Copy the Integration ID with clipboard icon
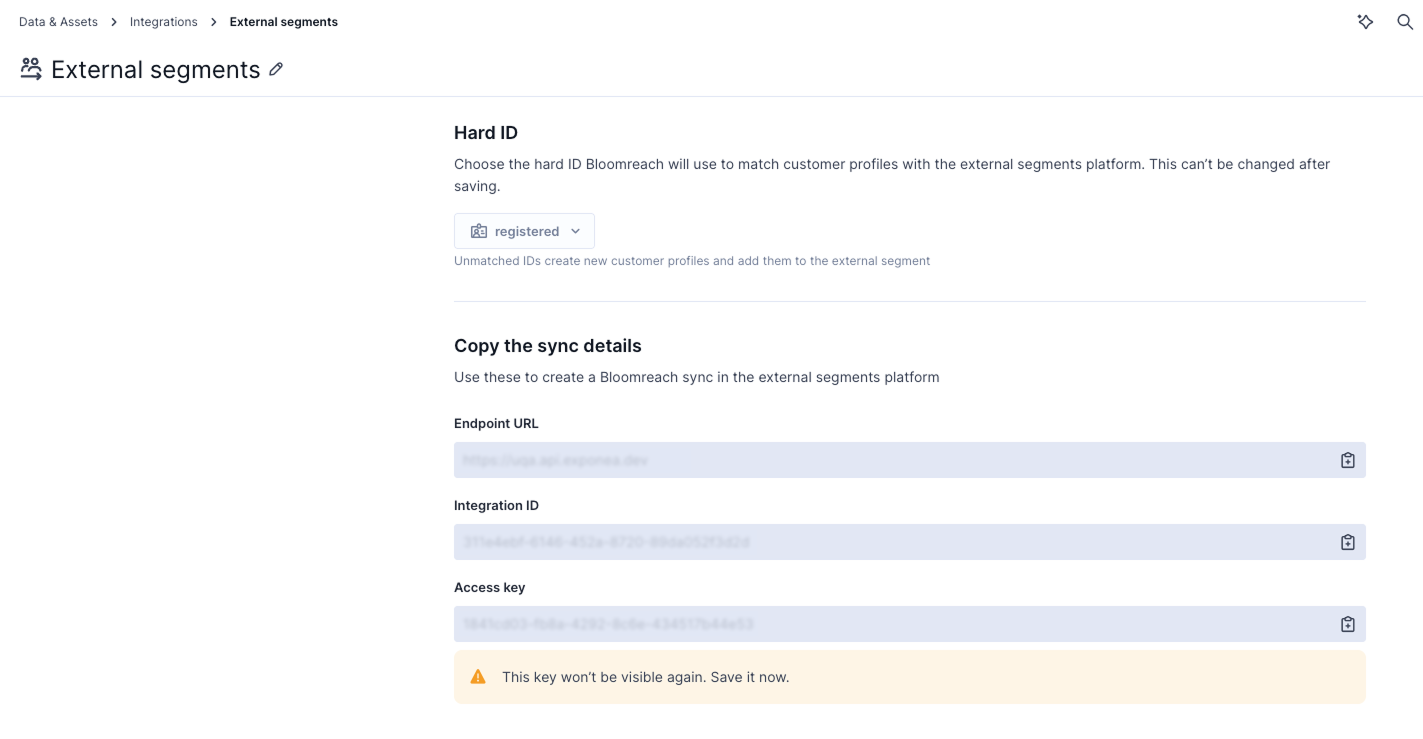The width and height of the screenshot is (1423, 739). coord(1348,542)
